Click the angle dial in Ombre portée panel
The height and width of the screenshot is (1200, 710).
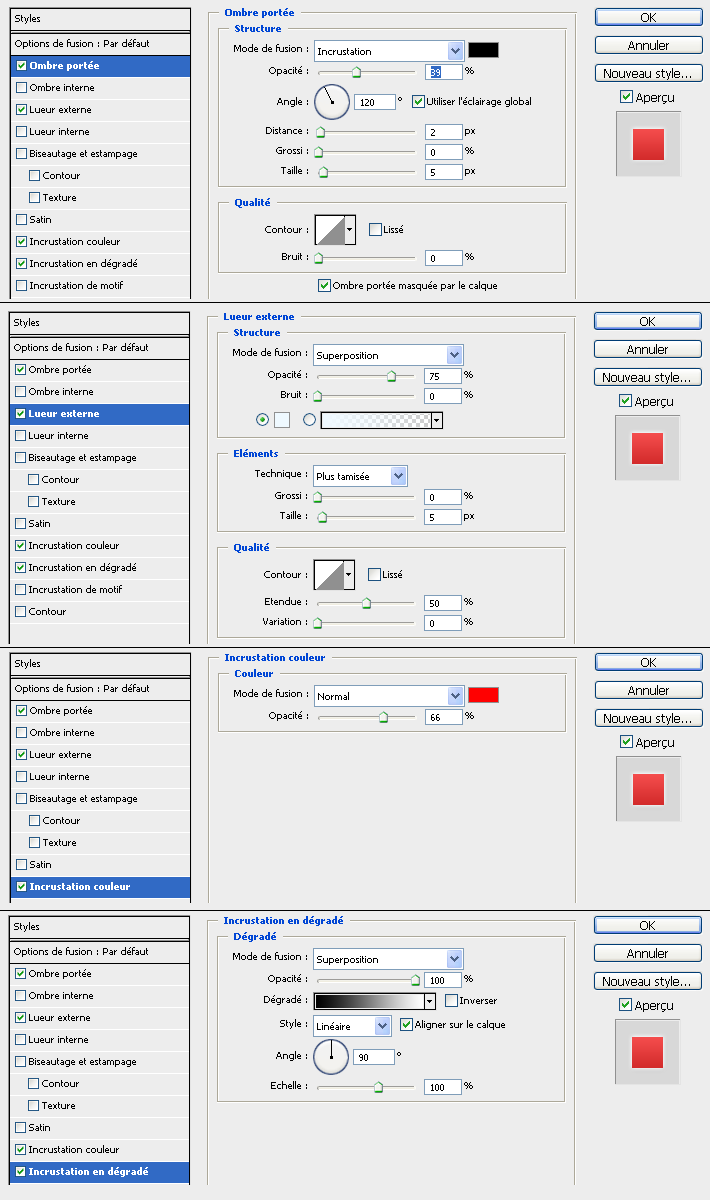point(332,101)
